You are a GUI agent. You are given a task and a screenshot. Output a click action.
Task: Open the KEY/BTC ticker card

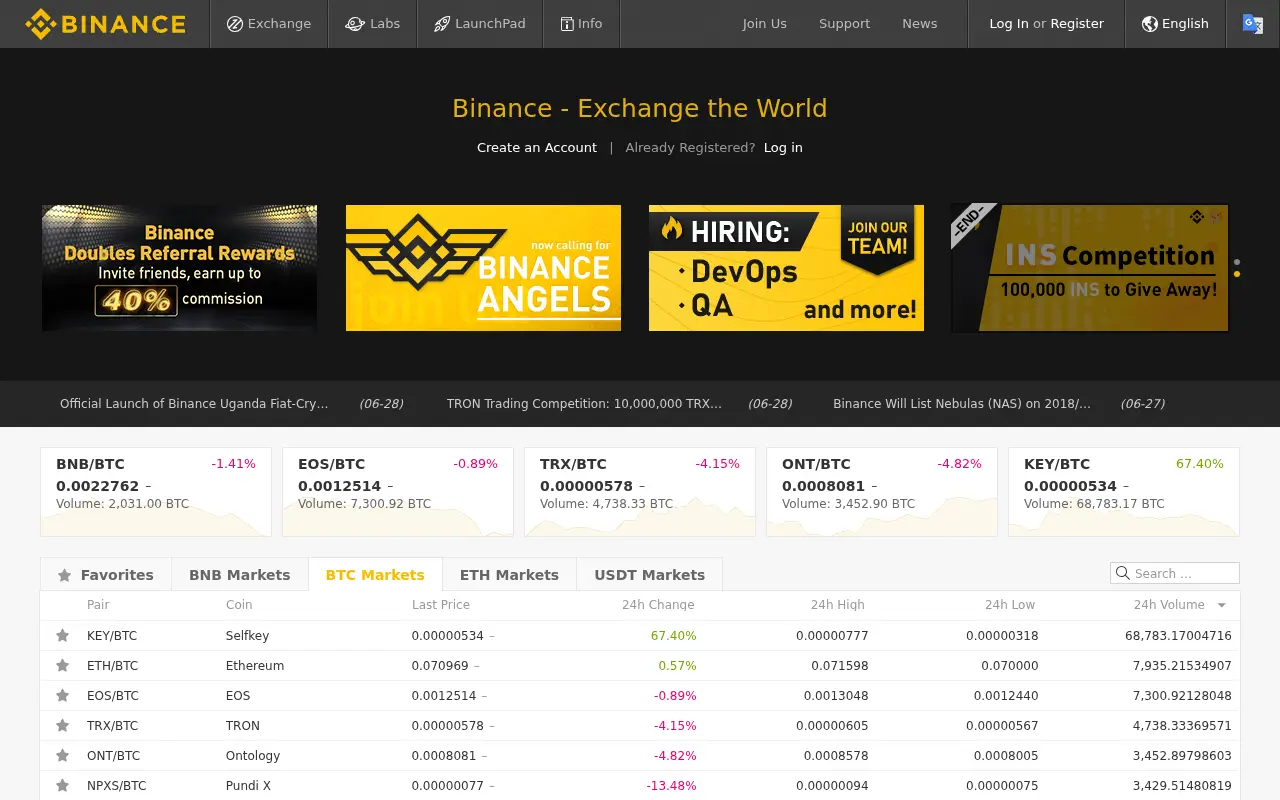(1124, 492)
